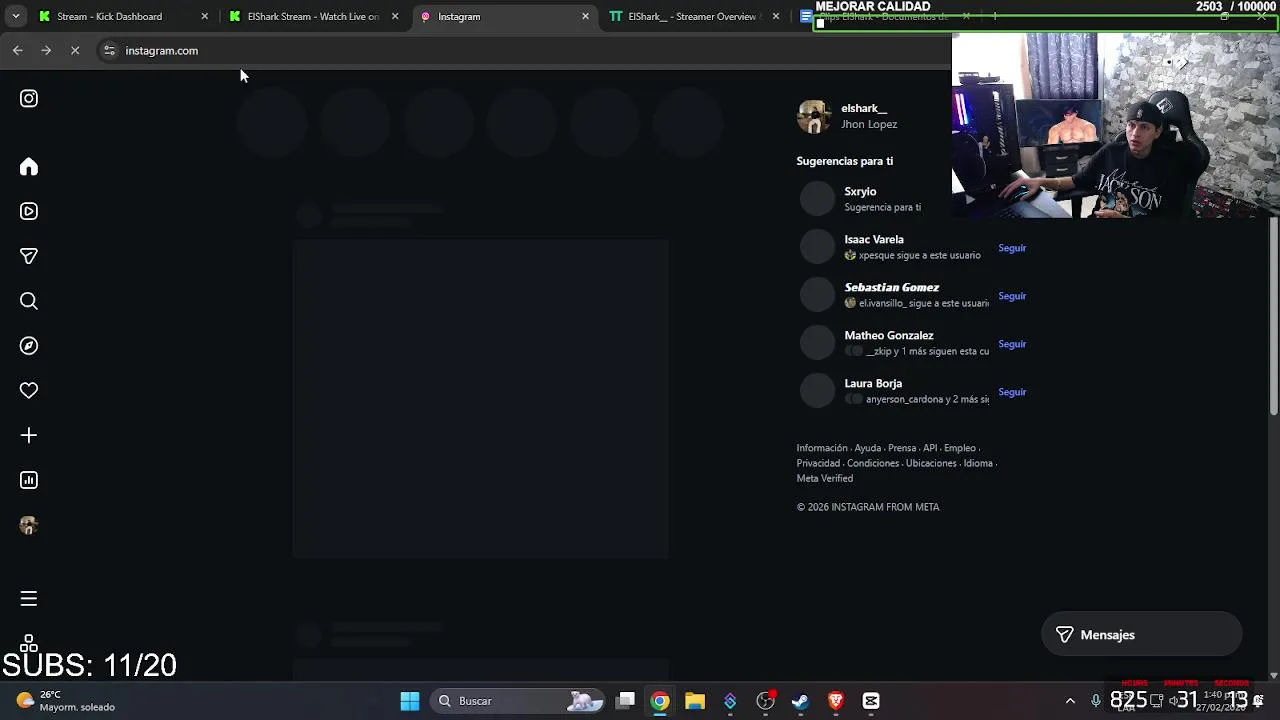
Task: Open Brave browser from taskbar
Action: click(x=836, y=701)
